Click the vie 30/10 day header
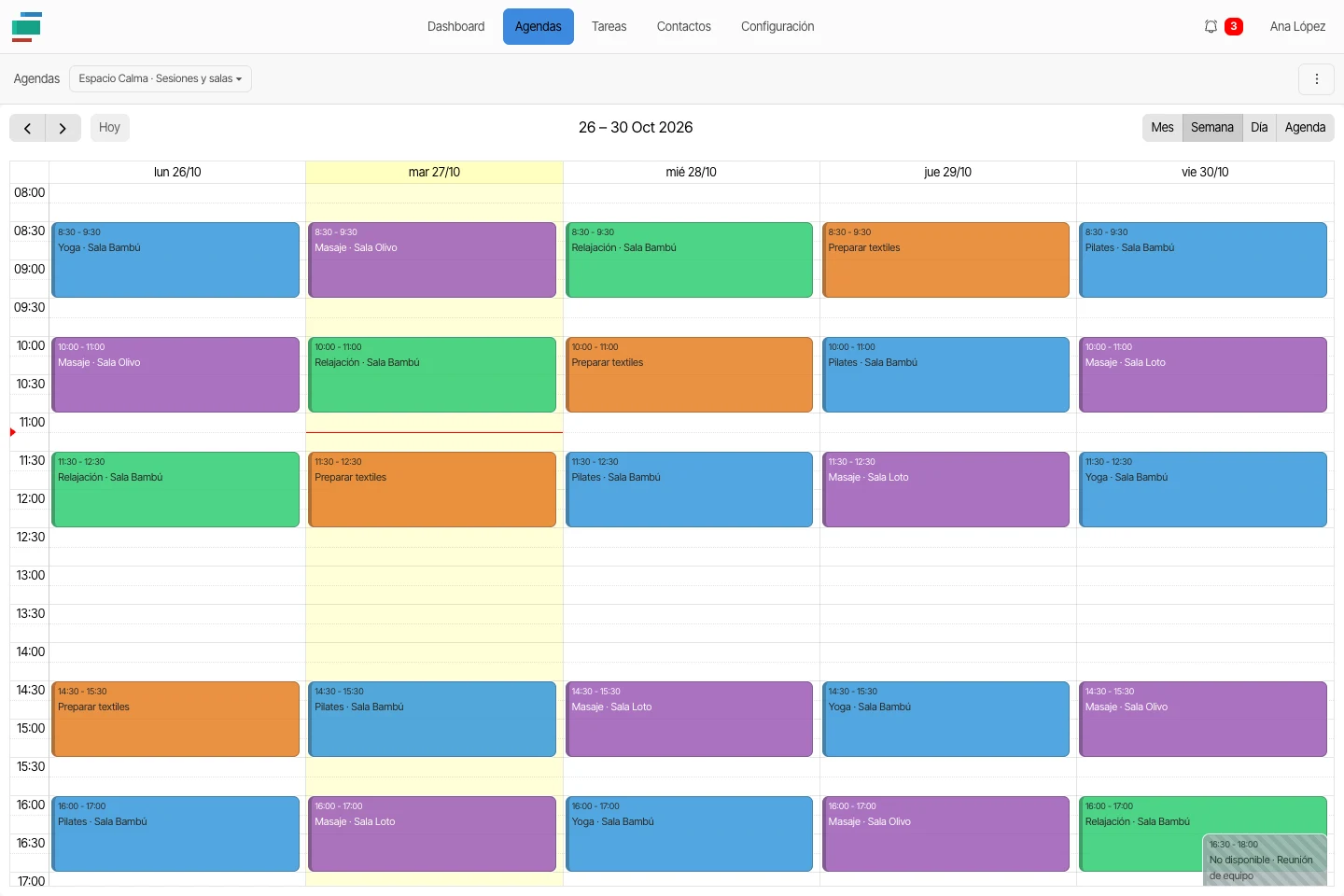 tap(1205, 173)
